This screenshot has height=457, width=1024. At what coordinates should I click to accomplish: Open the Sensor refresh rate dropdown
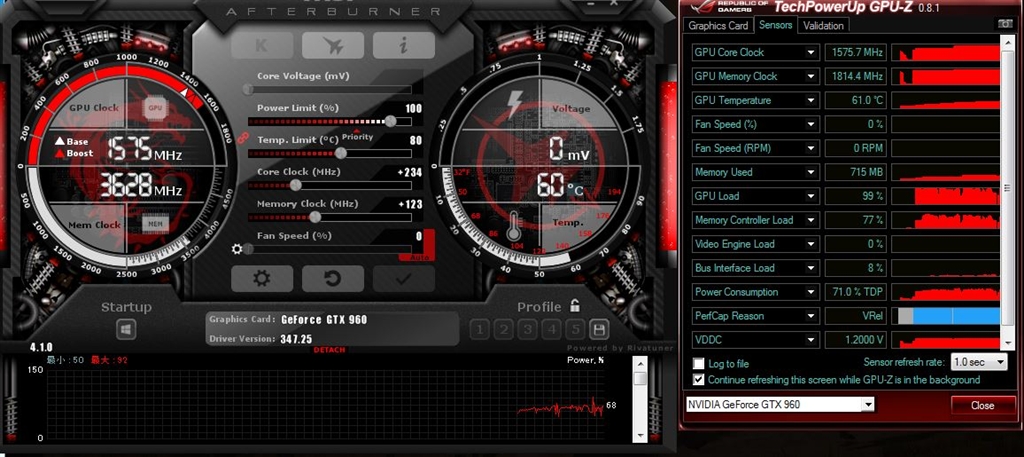click(x=980, y=362)
